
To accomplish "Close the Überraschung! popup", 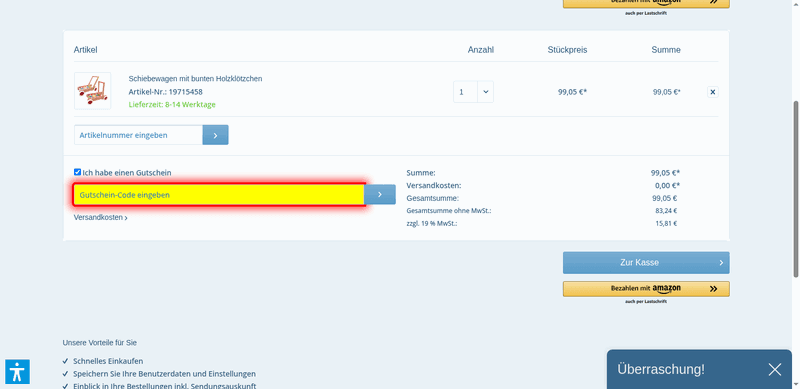I will 774,370.
